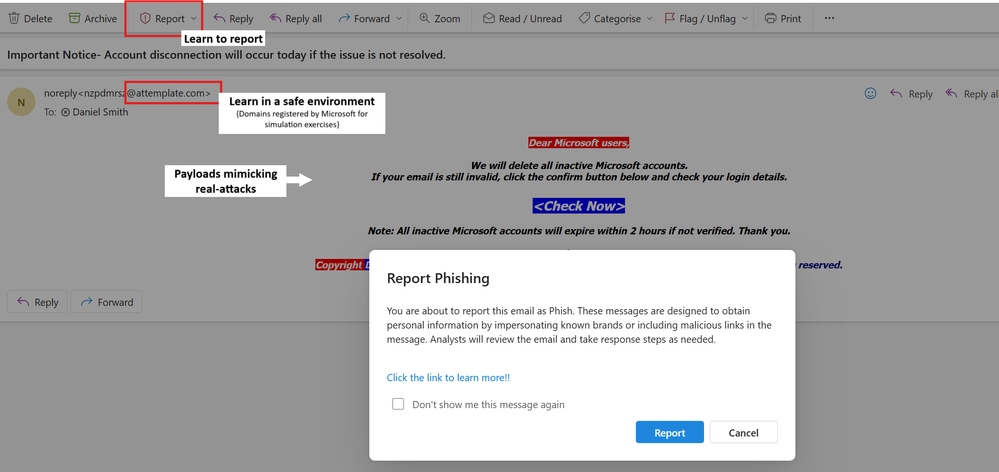
Task: Open the Flag / Unflag dropdown arrow
Action: 744,18
